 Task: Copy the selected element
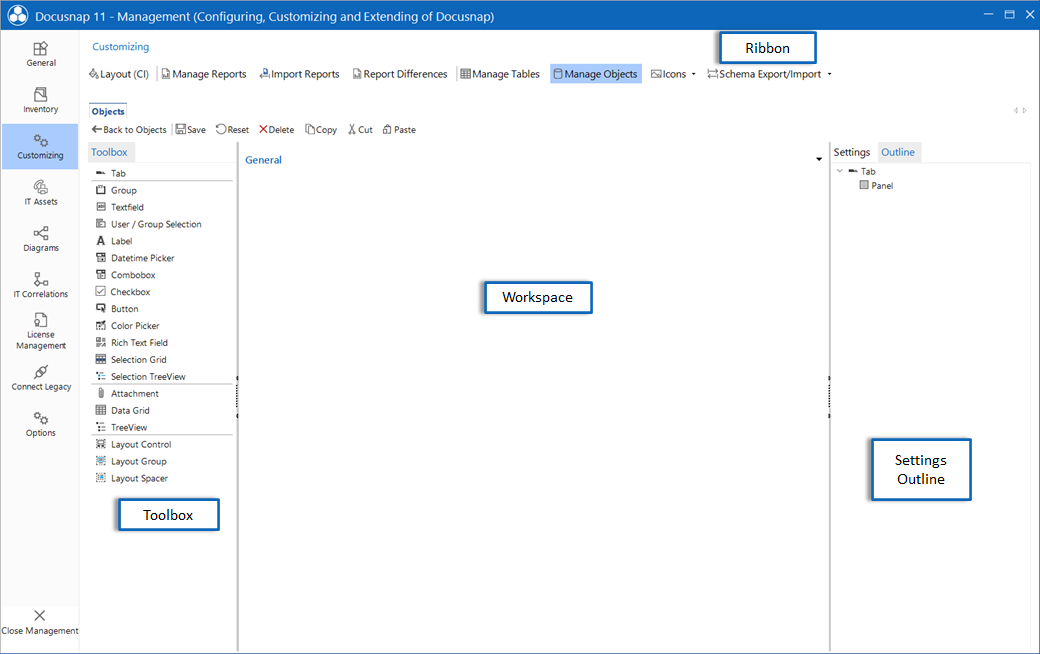click(x=321, y=129)
